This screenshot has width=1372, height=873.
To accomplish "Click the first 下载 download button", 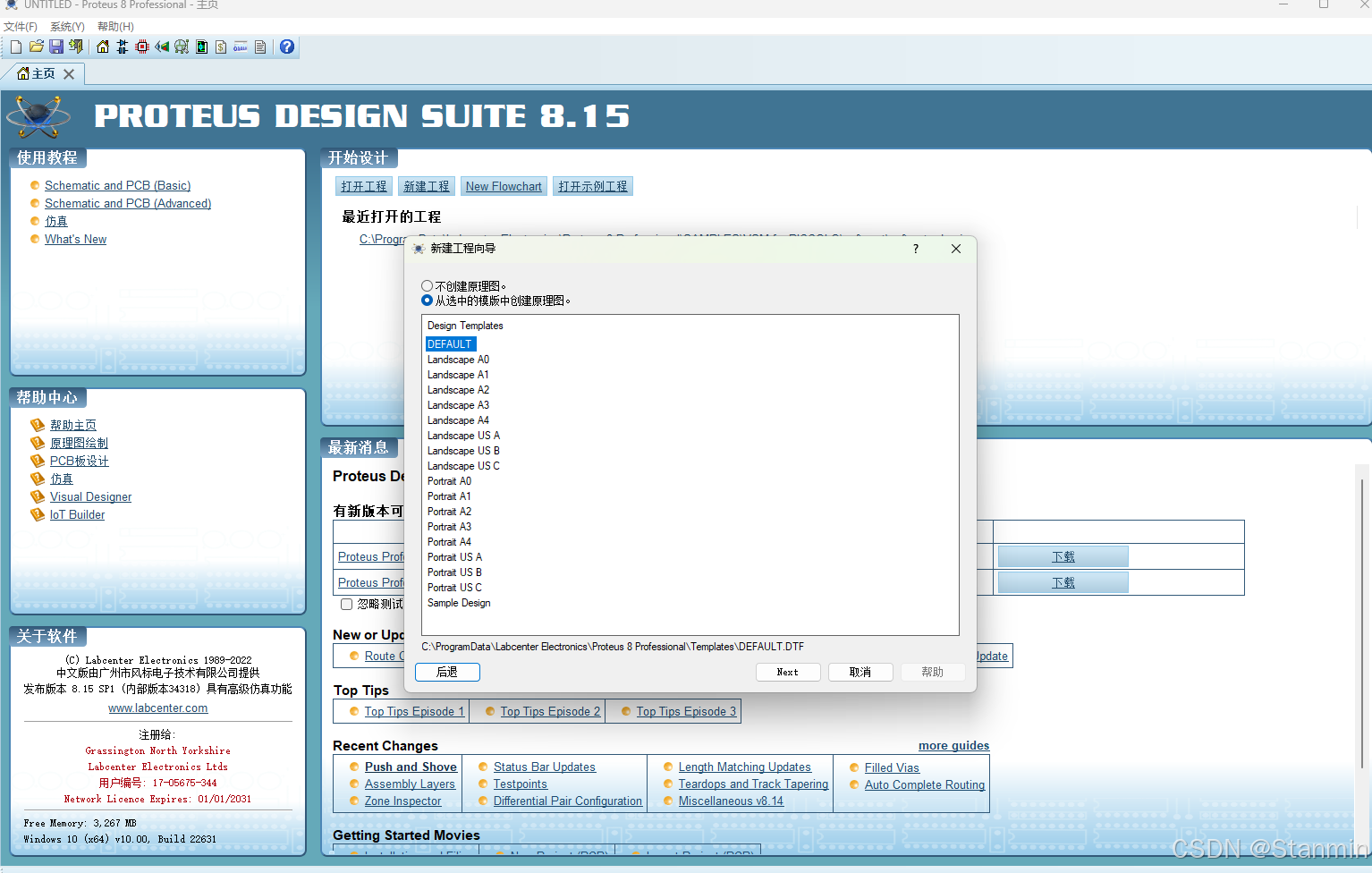I will 1063,556.
